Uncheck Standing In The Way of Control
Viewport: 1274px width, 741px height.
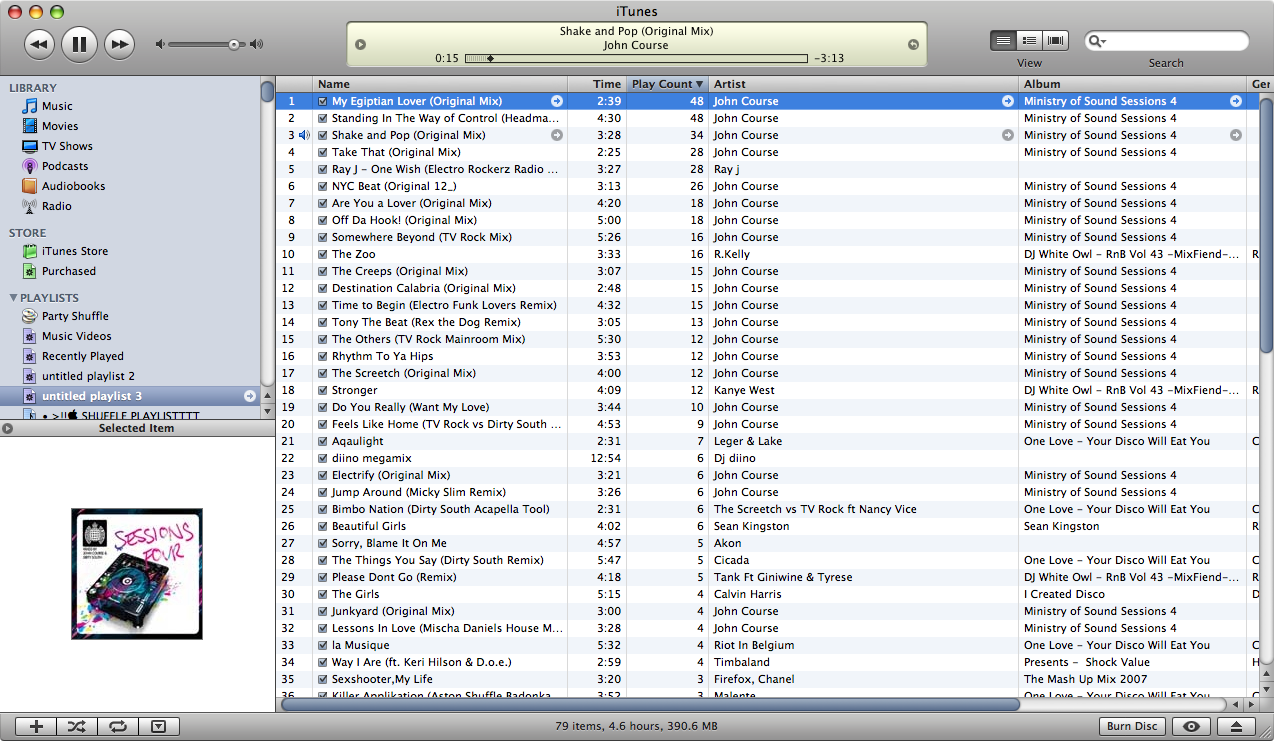point(323,118)
